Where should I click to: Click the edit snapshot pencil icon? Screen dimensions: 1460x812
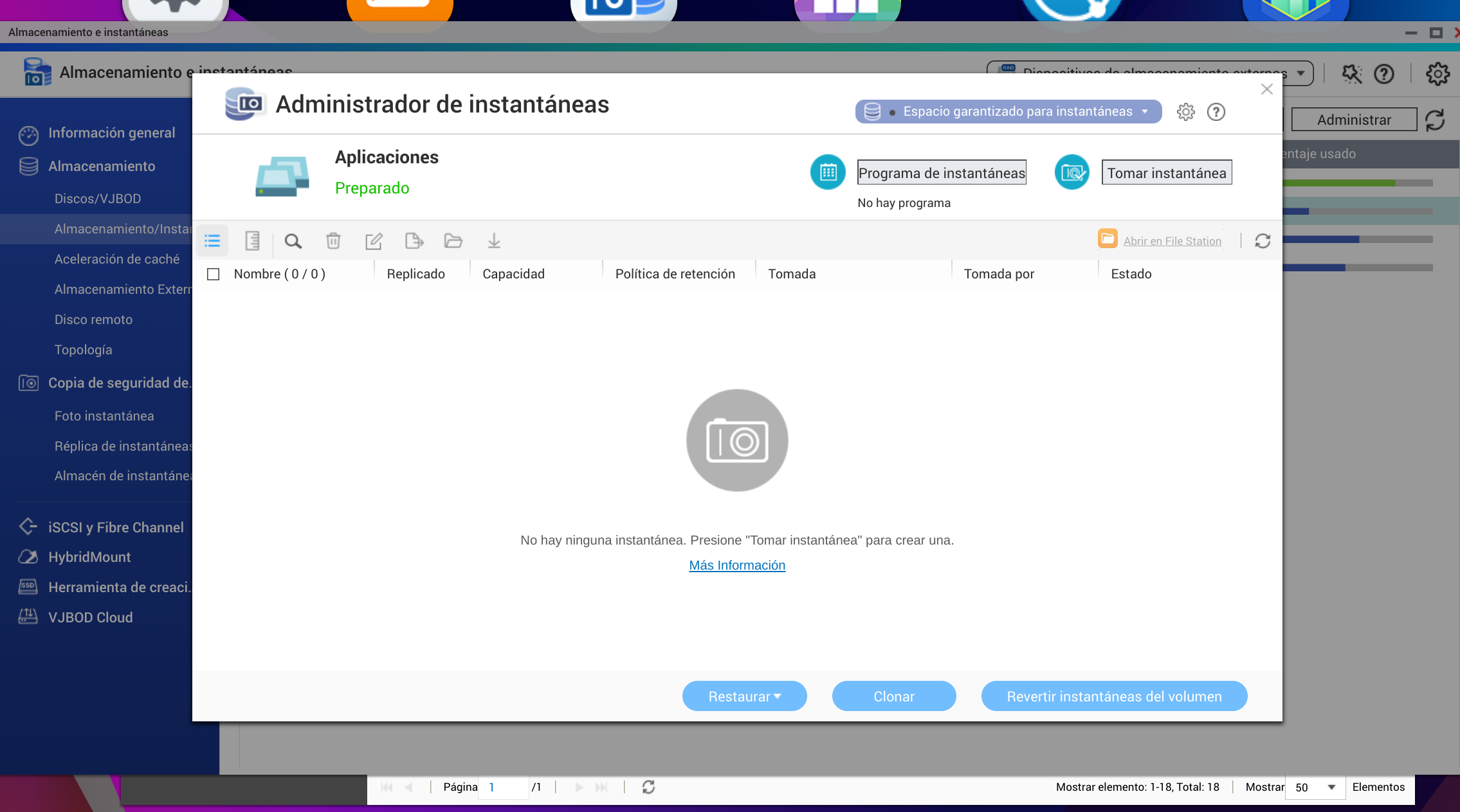pos(374,241)
